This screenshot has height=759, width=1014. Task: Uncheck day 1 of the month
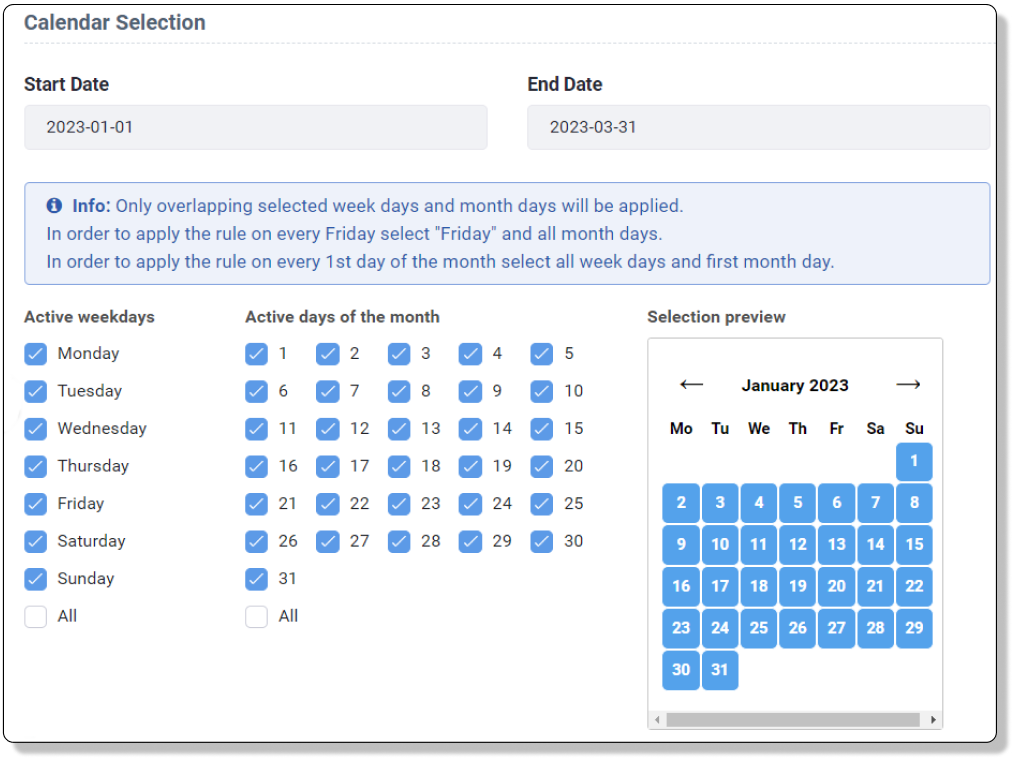(257, 354)
